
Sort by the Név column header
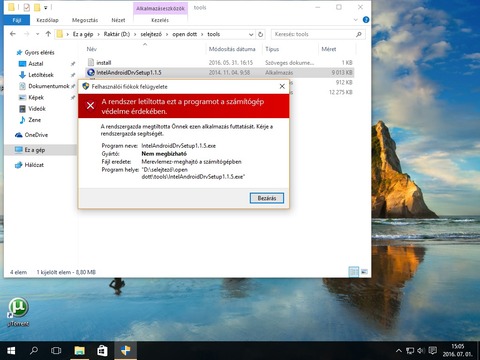[91, 49]
